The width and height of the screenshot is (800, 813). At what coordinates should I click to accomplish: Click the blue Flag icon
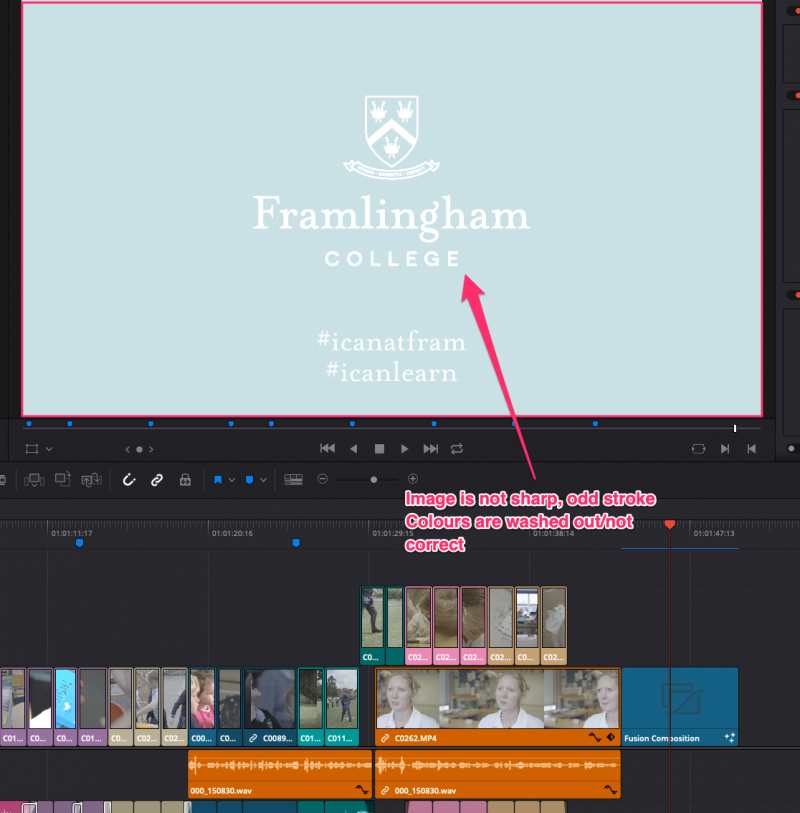(x=217, y=480)
